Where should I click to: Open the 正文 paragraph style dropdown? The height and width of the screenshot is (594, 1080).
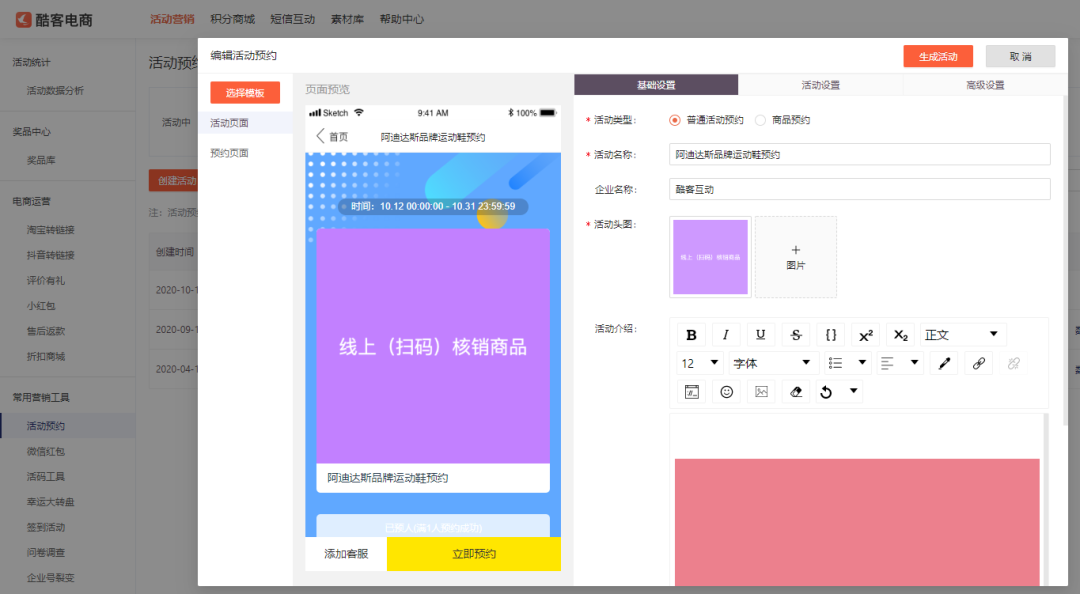pos(963,335)
